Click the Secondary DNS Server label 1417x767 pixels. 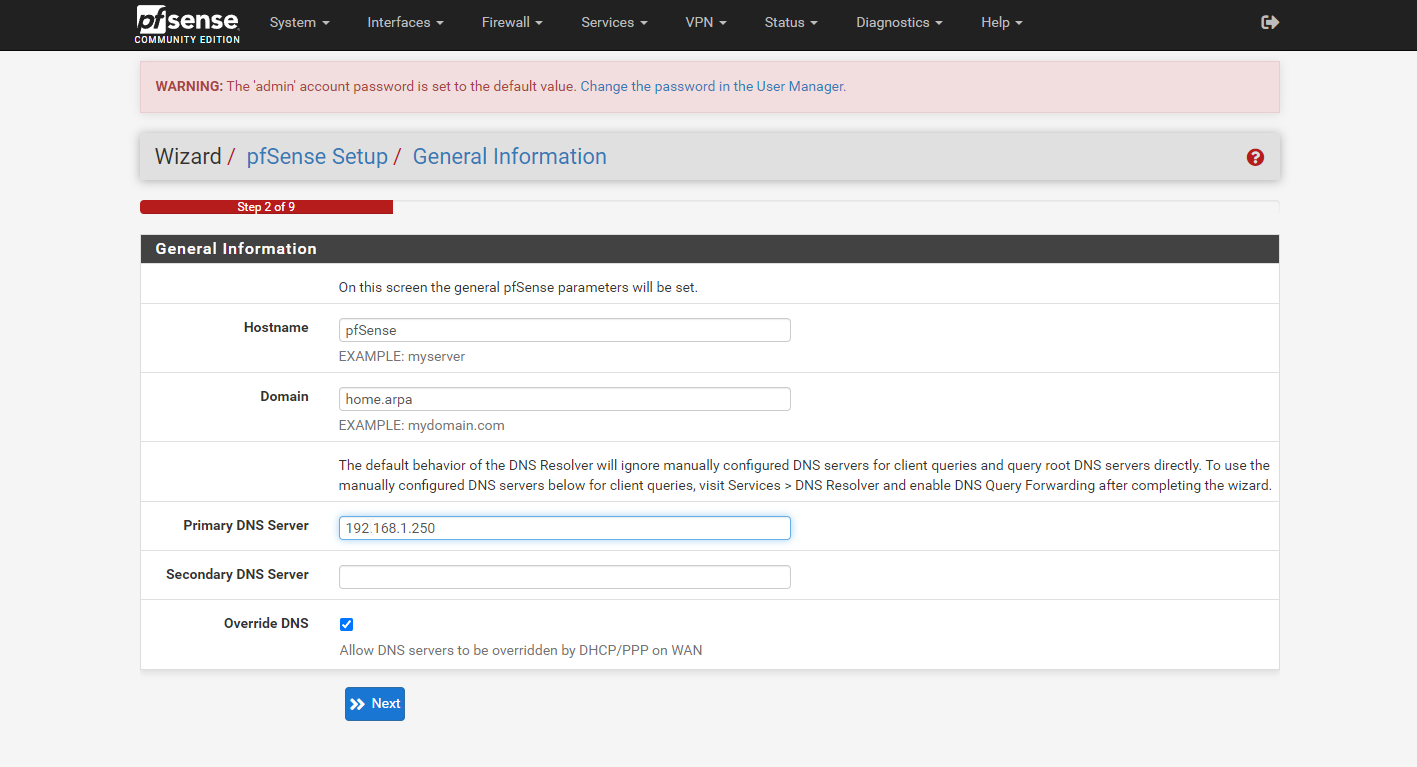tap(237, 574)
